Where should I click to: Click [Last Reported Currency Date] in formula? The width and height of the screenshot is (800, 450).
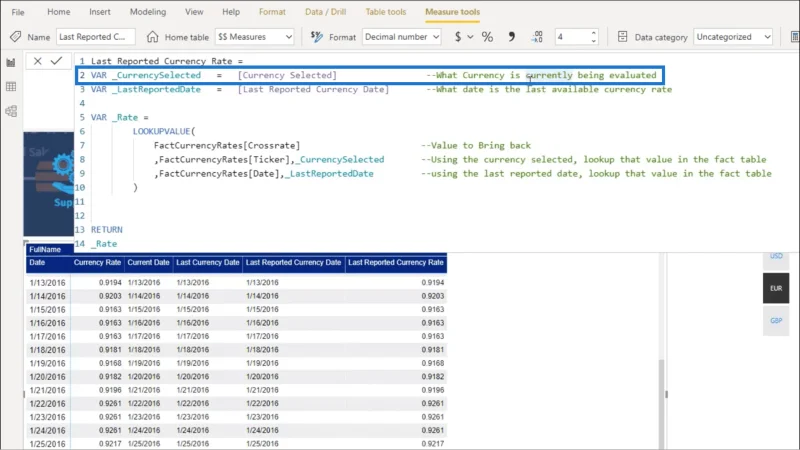313,89
